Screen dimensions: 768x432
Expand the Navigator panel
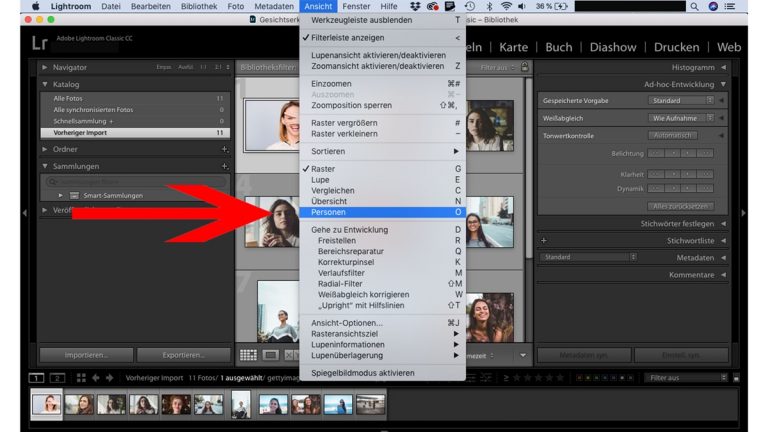click(x=45, y=67)
